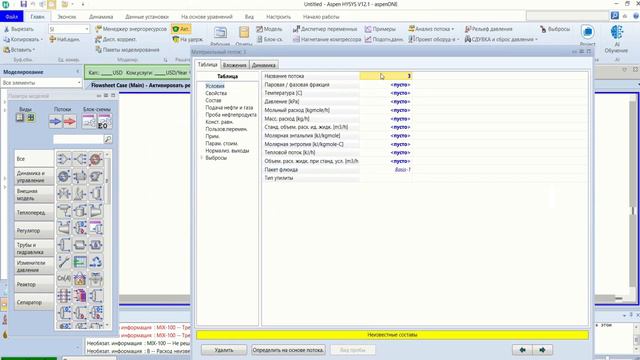Select the Теплоперед. palette category
The image size is (640, 360).
click(34, 212)
